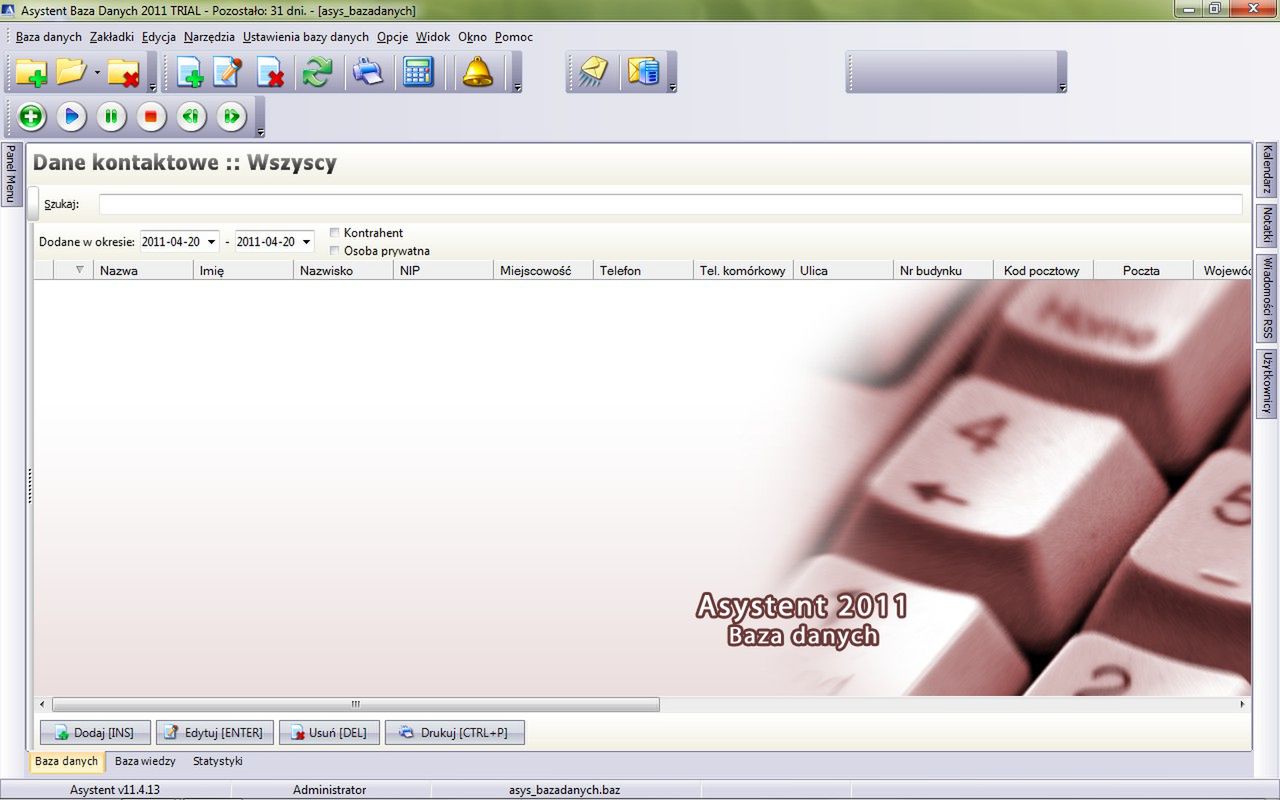The height and width of the screenshot is (800, 1280).
Task: Open the Panel Menu side tab
Action: click(10, 174)
